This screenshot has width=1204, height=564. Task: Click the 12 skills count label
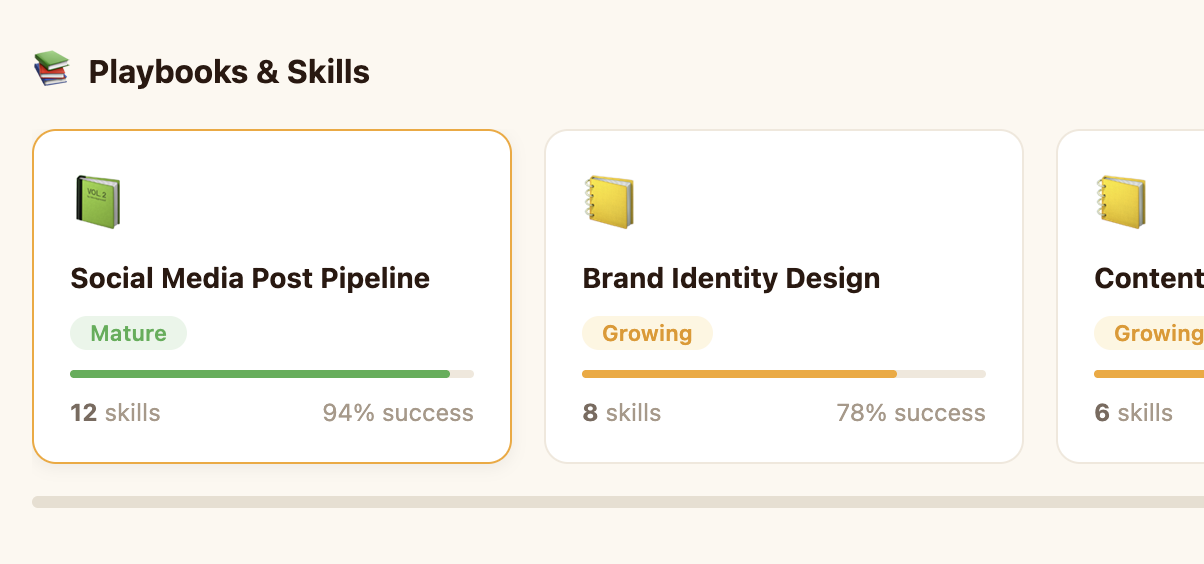115,413
